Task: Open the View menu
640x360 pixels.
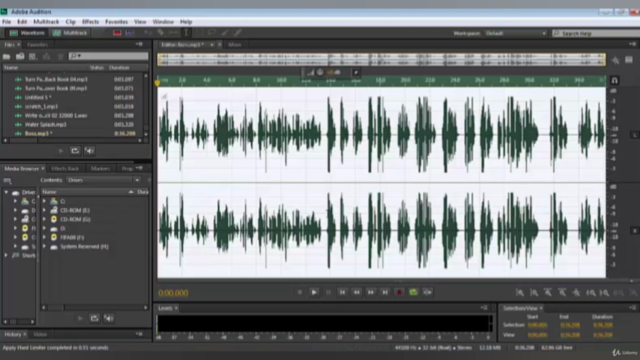Action: tap(140, 22)
